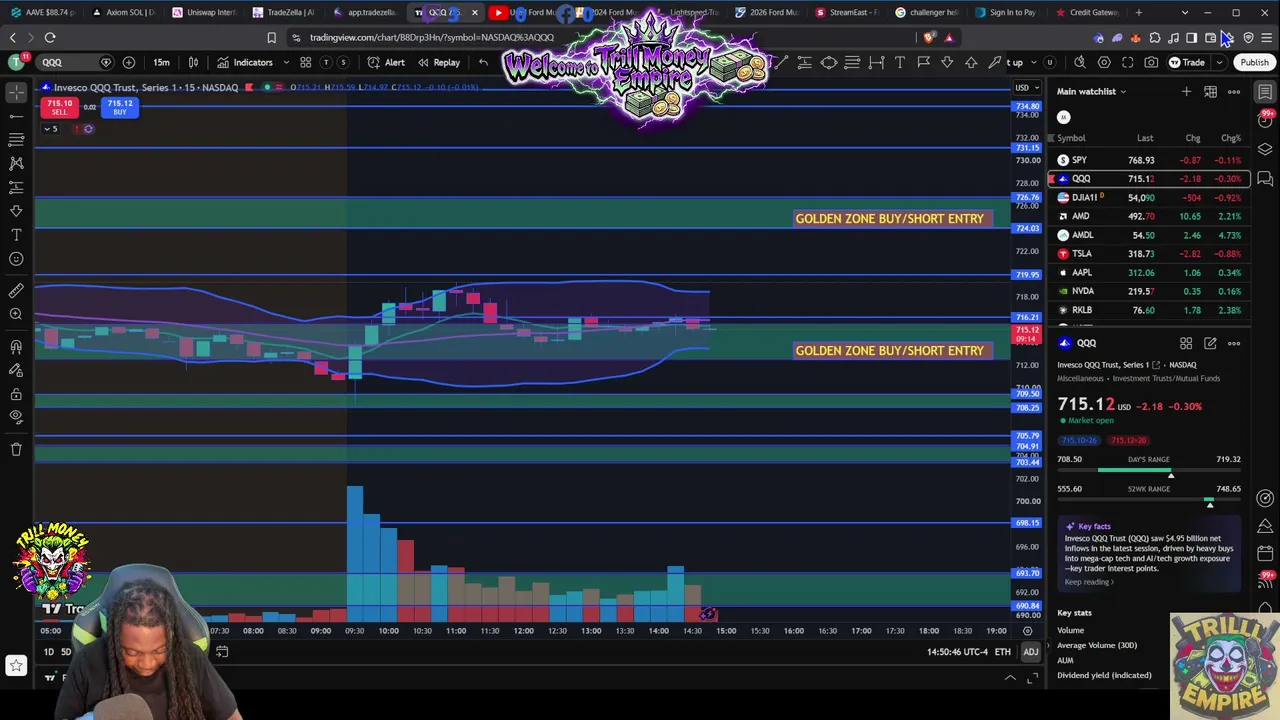Expand favorite indicators dropdown arrow
Image resolution: width=1280 pixels, height=720 pixels.
pos(286,62)
